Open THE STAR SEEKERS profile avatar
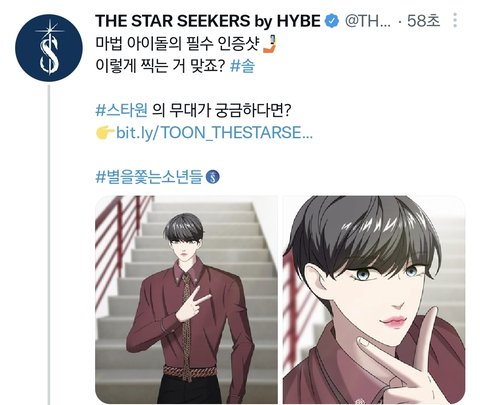This screenshot has height=405, width=480. point(48,48)
